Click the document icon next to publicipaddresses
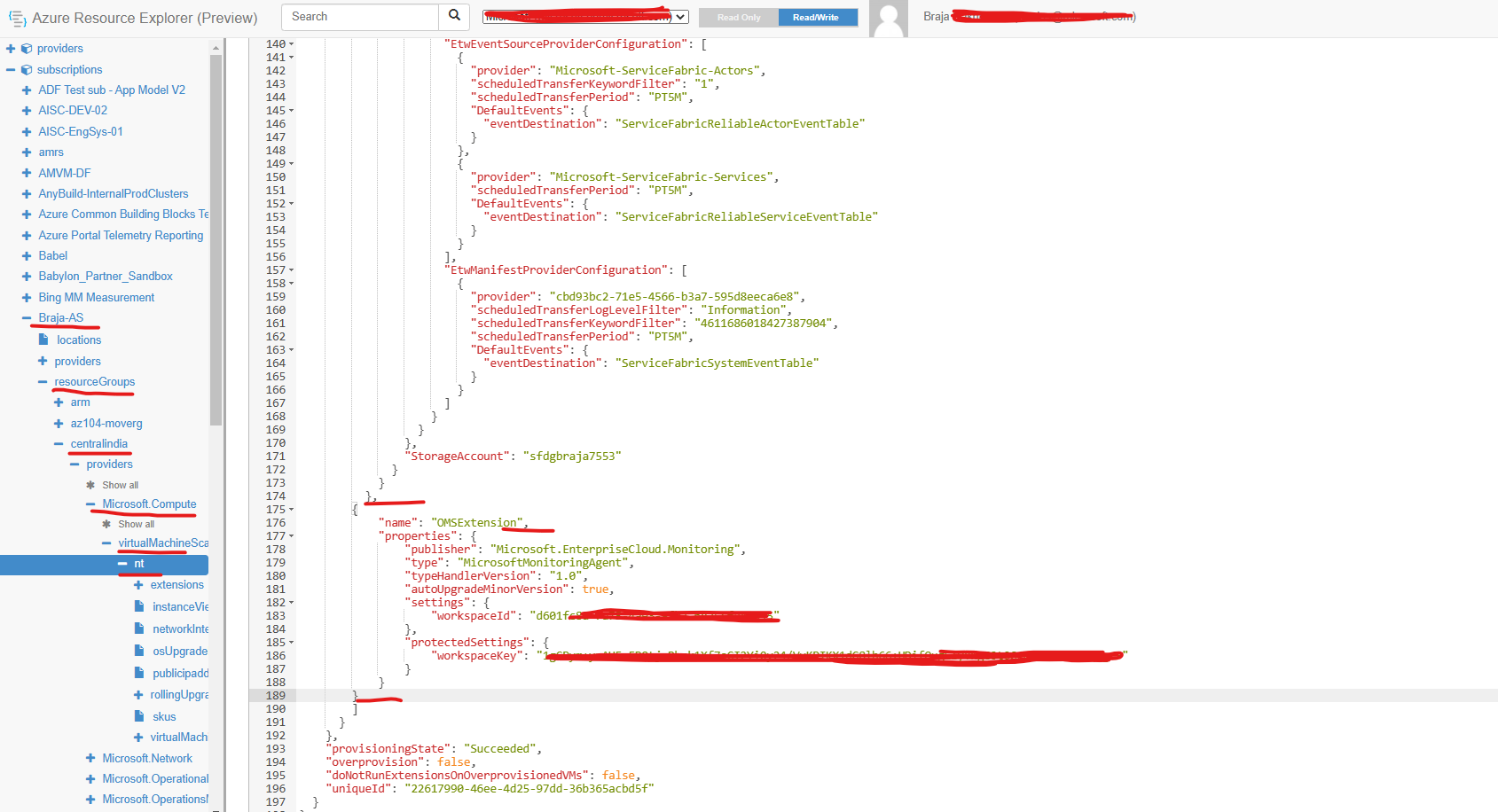This screenshot has width=1498, height=812. coord(139,673)
